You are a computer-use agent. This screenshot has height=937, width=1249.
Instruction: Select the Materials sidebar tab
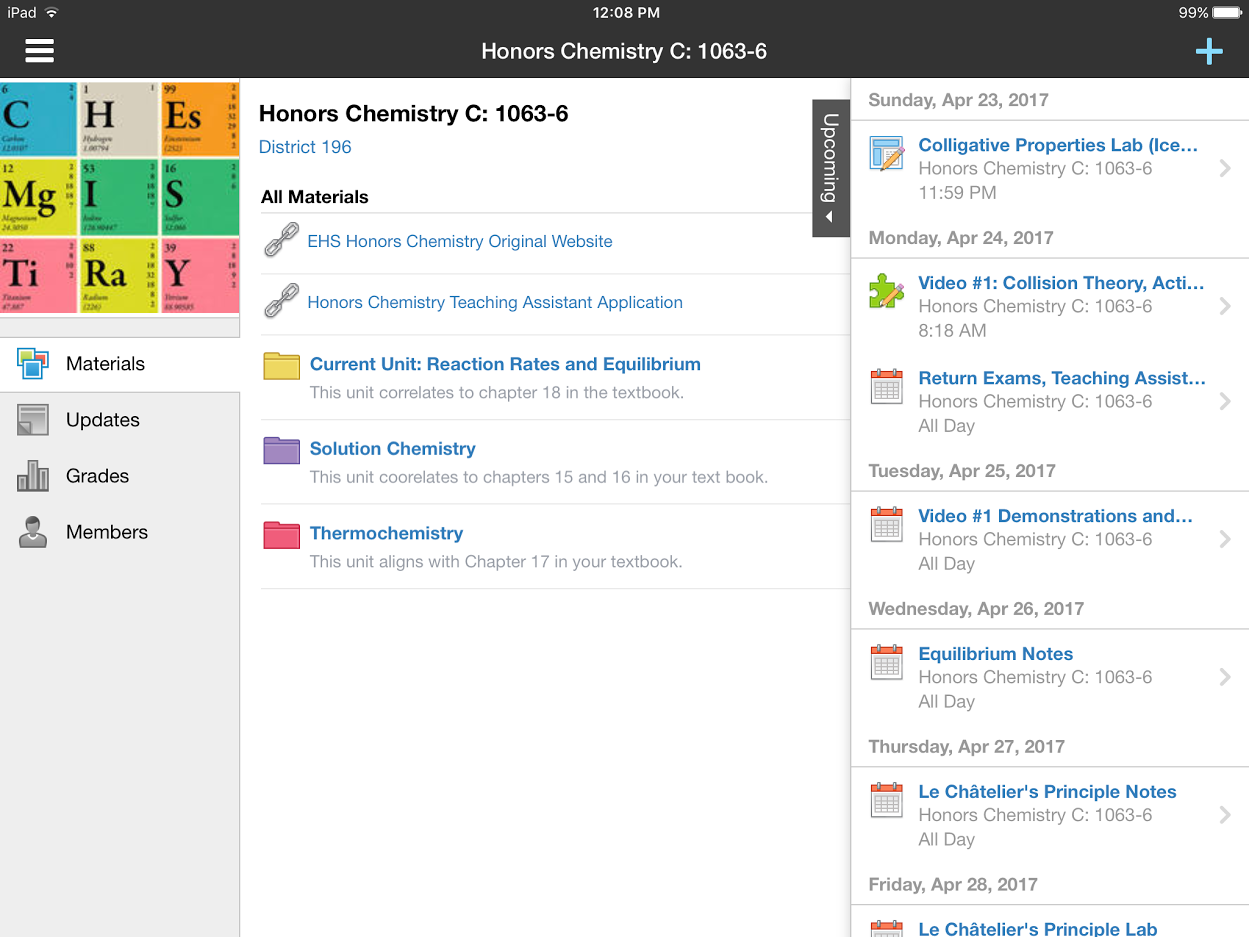[x=120, y=364]
